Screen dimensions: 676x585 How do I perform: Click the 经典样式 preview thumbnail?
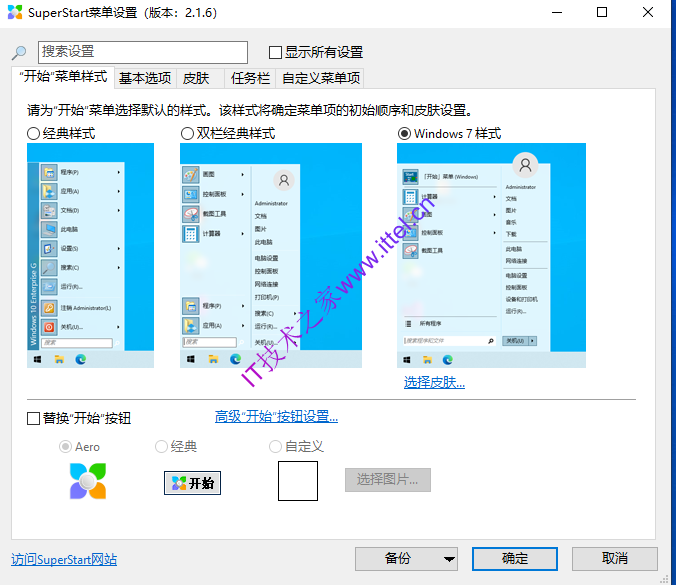point(90,255)
